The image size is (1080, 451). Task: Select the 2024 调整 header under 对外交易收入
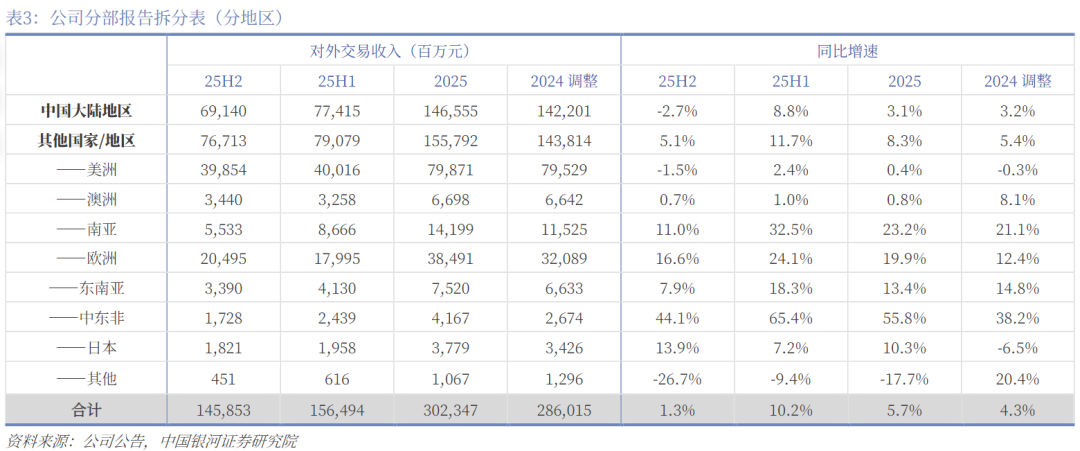pyautogui.click(x=564, y=81)
